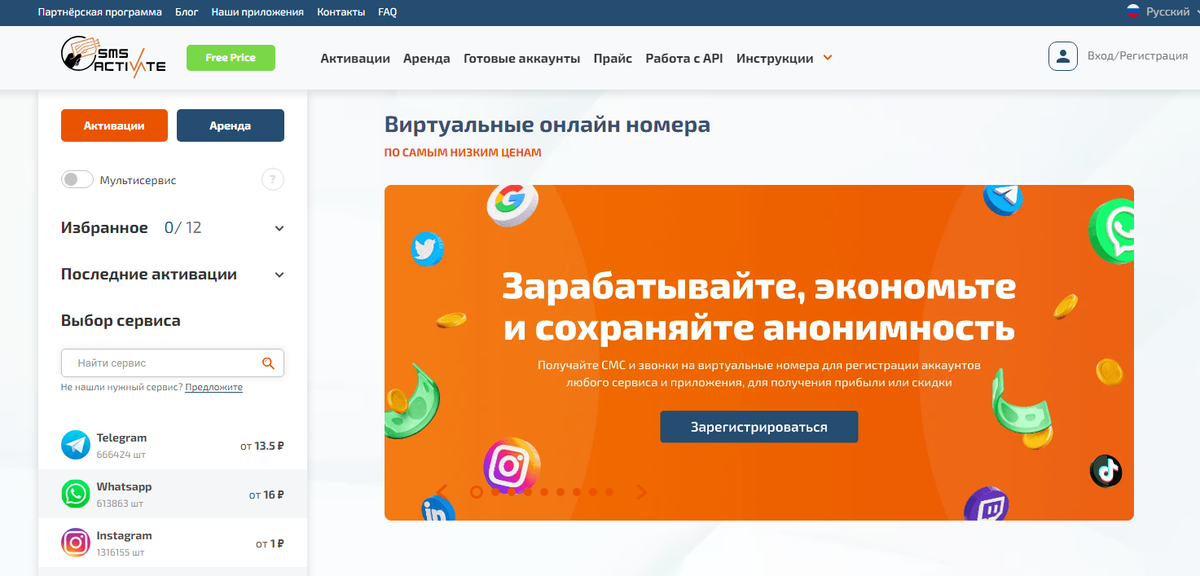Open Инструкции menu item
The width and height of the screenshot is (1200, 576).
(775, 58)
